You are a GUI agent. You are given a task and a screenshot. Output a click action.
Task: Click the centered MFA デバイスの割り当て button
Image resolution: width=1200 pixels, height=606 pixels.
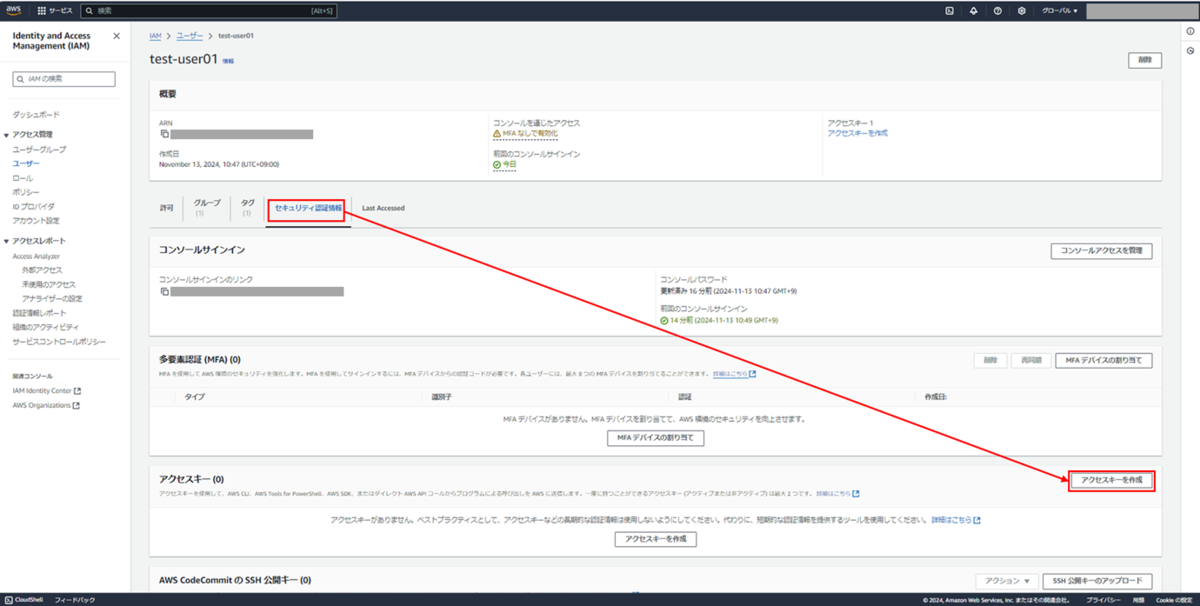(655, 438)
